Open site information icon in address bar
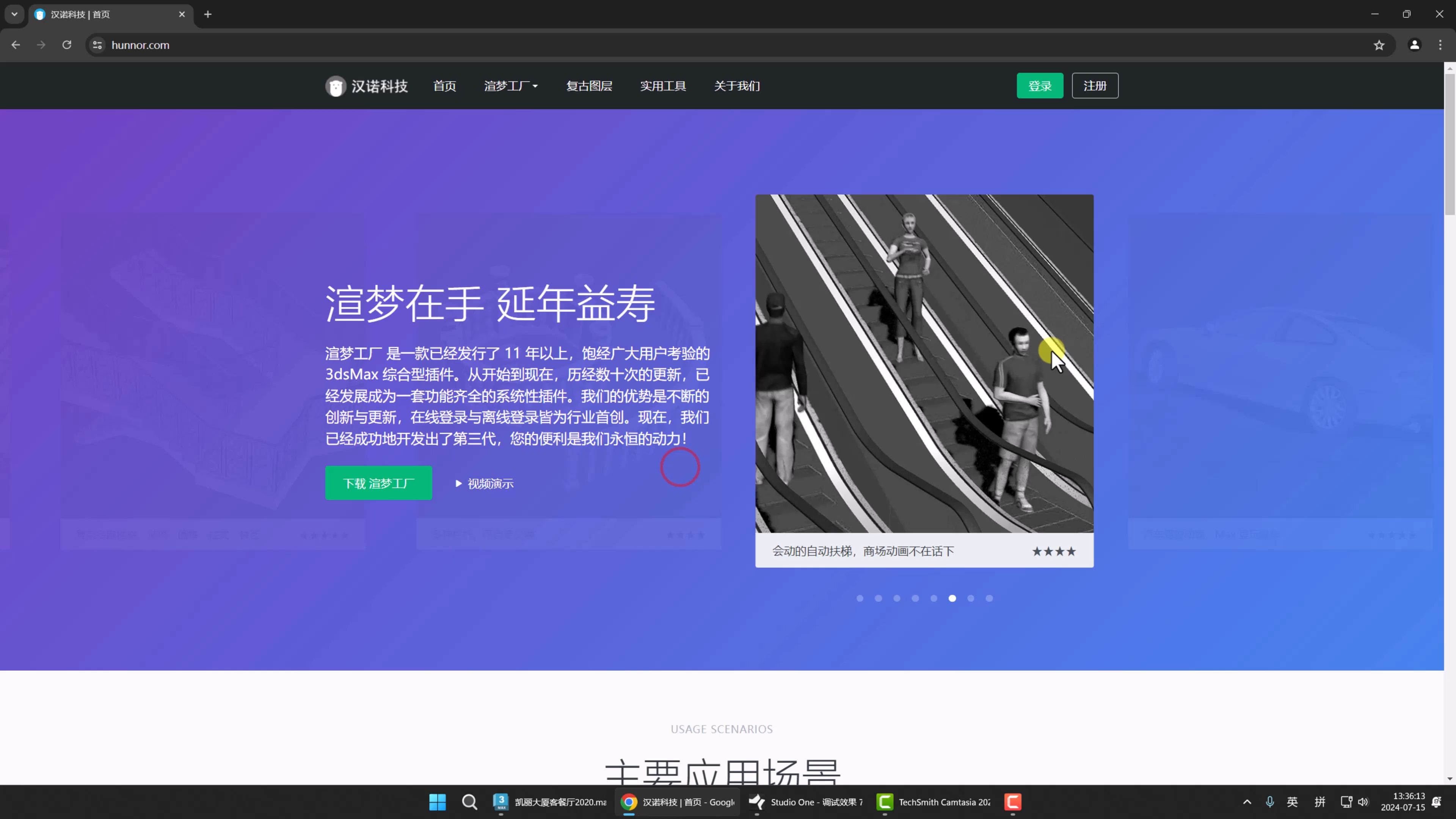 point(97,45)
